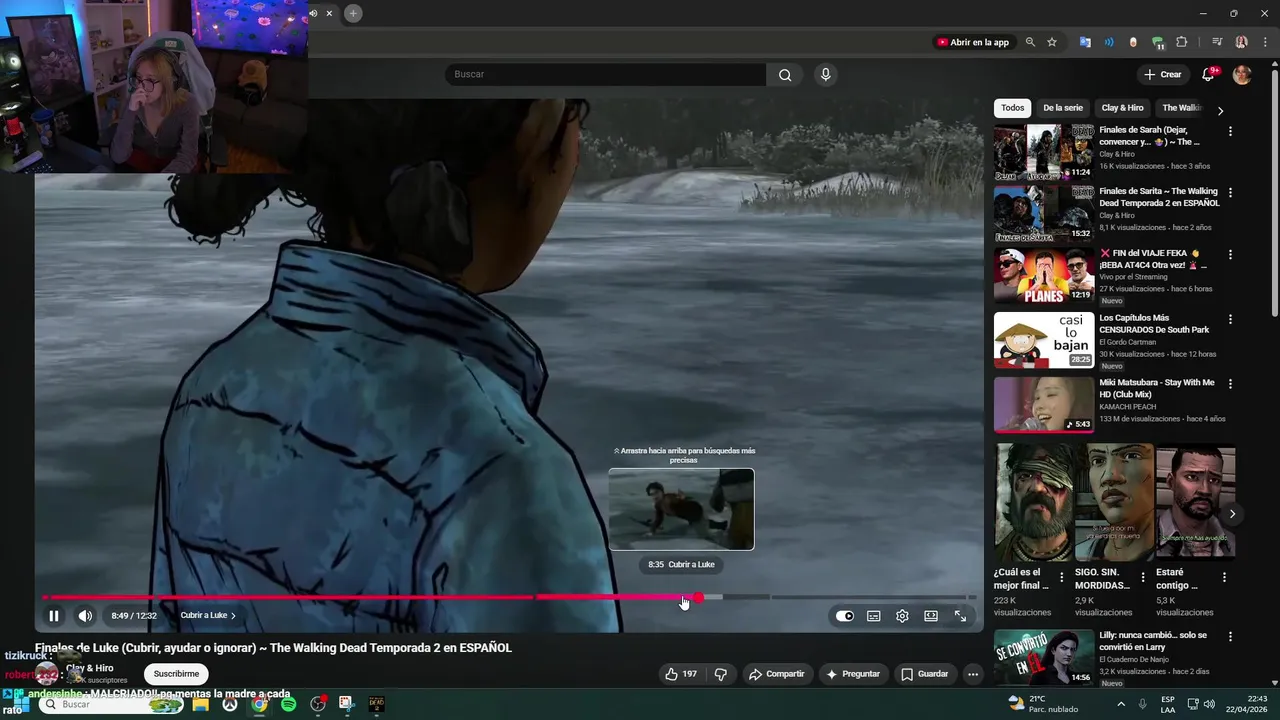
Task: Open the browser media control icon
Action: pos(1217,42)
